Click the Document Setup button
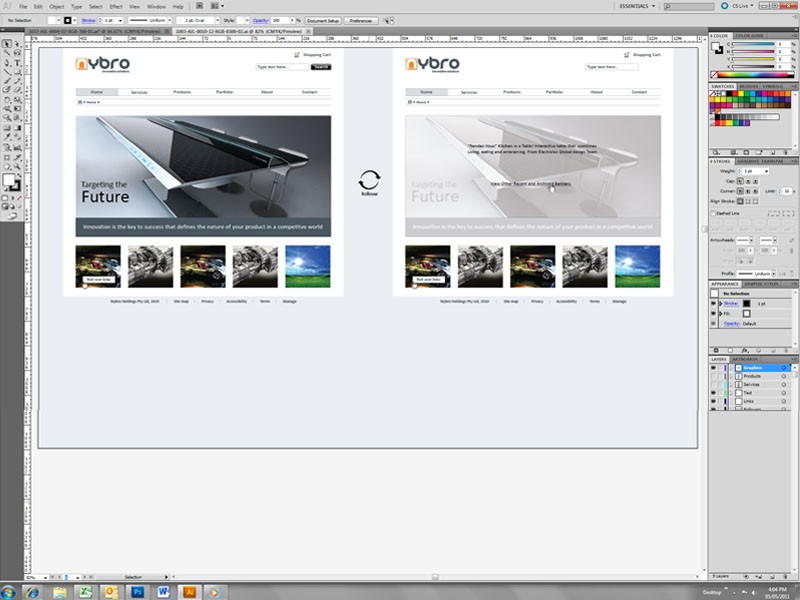The image size is (800, 600). click(x=323, y=20)
